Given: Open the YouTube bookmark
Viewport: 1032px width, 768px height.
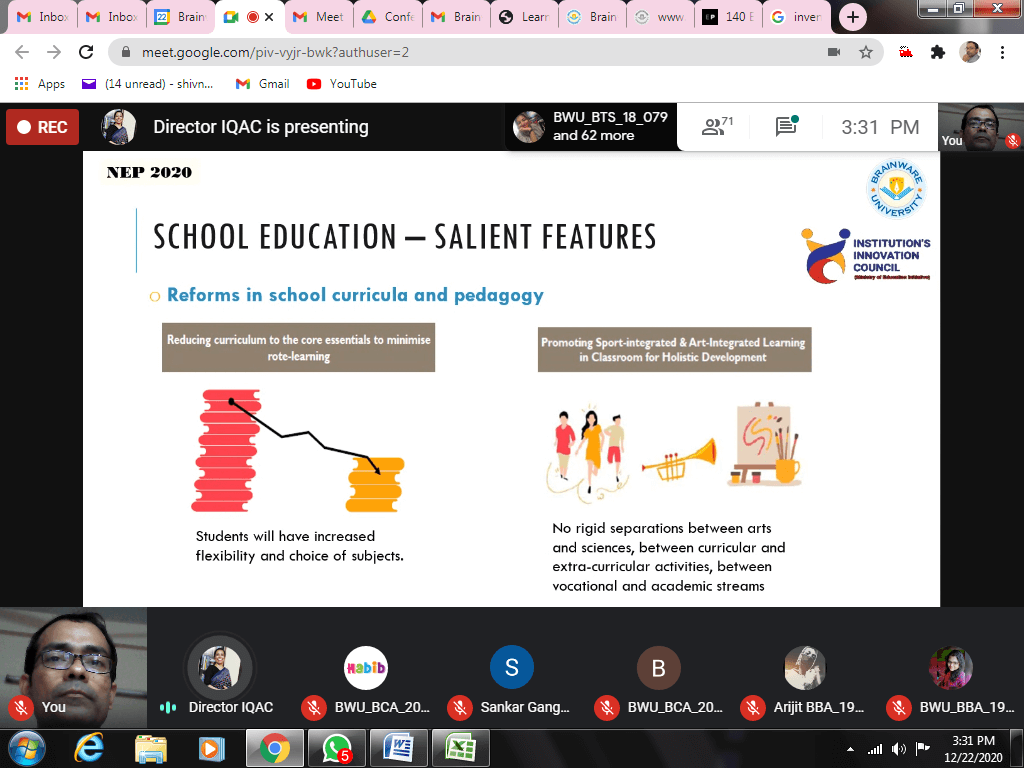Looking at the screenshot, I should [x=342, y=84].
